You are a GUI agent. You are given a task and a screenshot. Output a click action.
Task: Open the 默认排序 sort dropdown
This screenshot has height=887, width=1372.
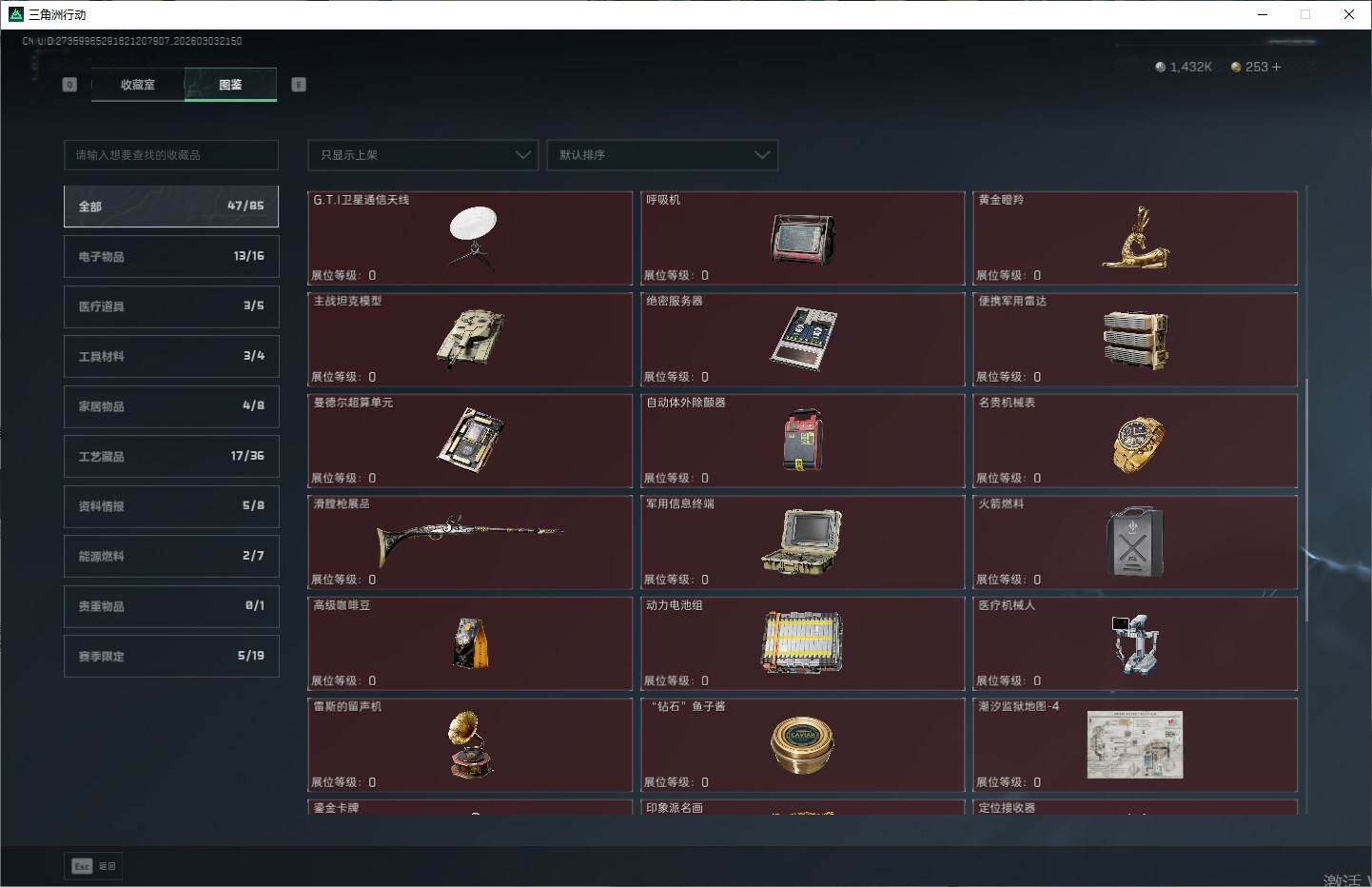[662, 155]
